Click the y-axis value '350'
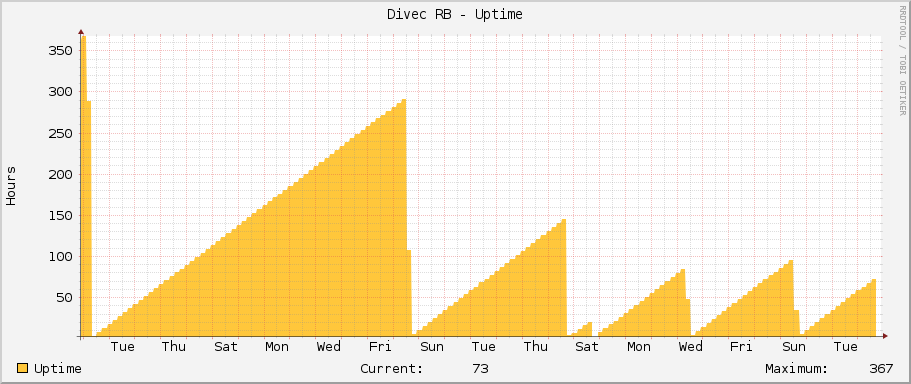Viewport: 911px width, 384px height. [60, 51]
